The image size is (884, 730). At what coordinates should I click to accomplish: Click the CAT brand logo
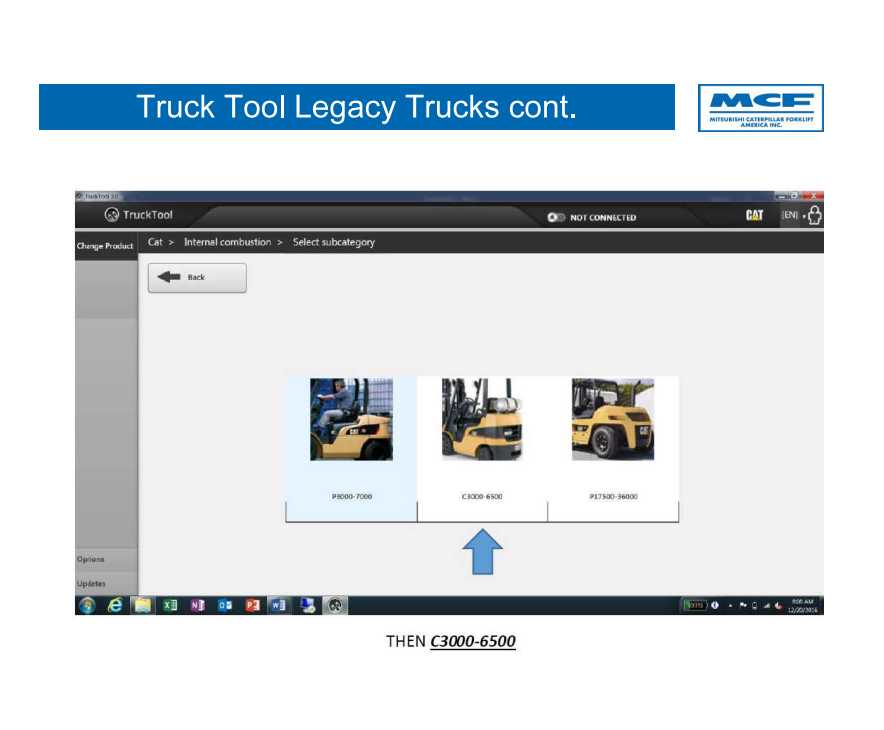pos(754,215)
